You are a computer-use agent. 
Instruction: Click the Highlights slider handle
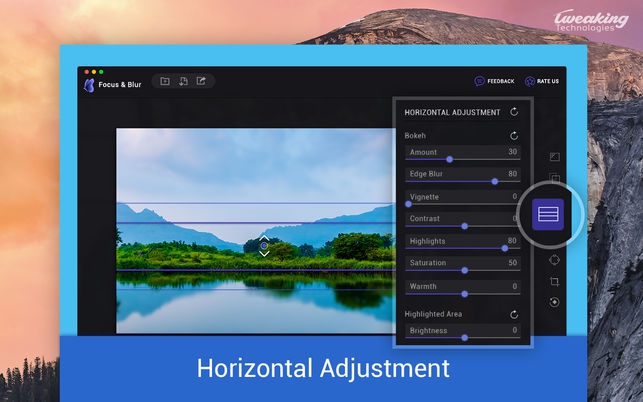(x=505, y=248)
